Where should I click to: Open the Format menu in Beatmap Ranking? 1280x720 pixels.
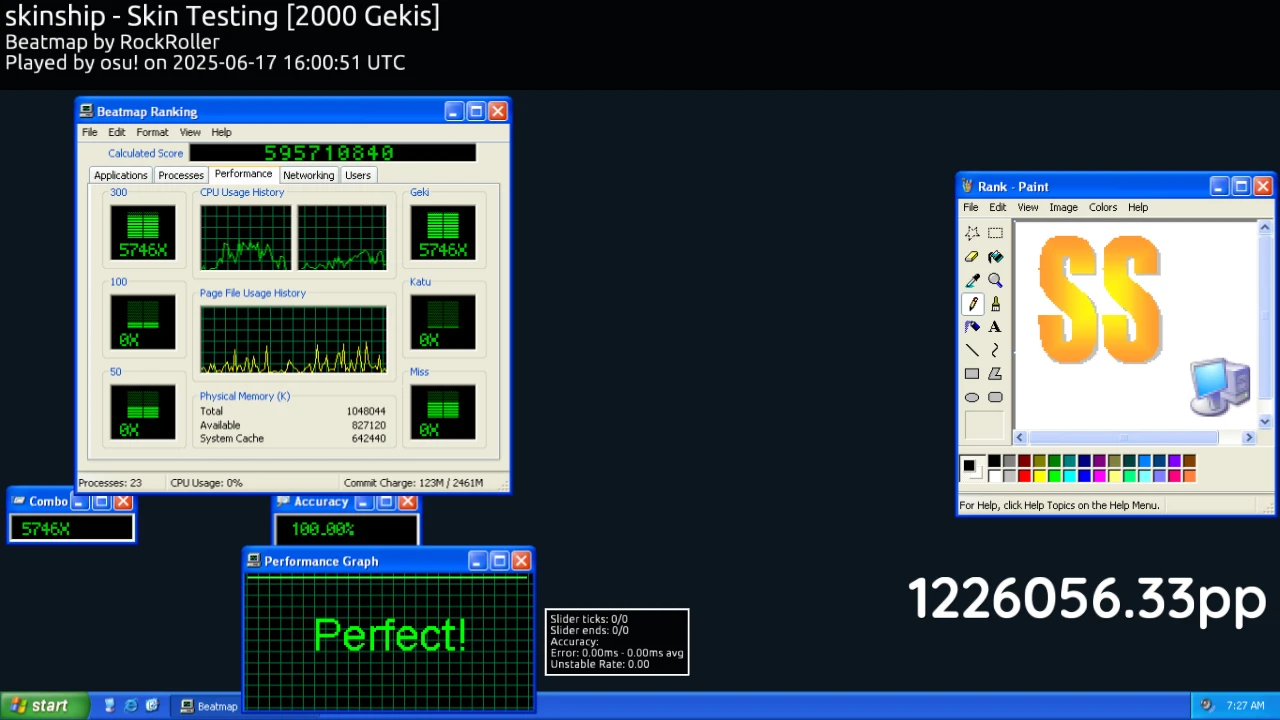click(x=152, y=132)
